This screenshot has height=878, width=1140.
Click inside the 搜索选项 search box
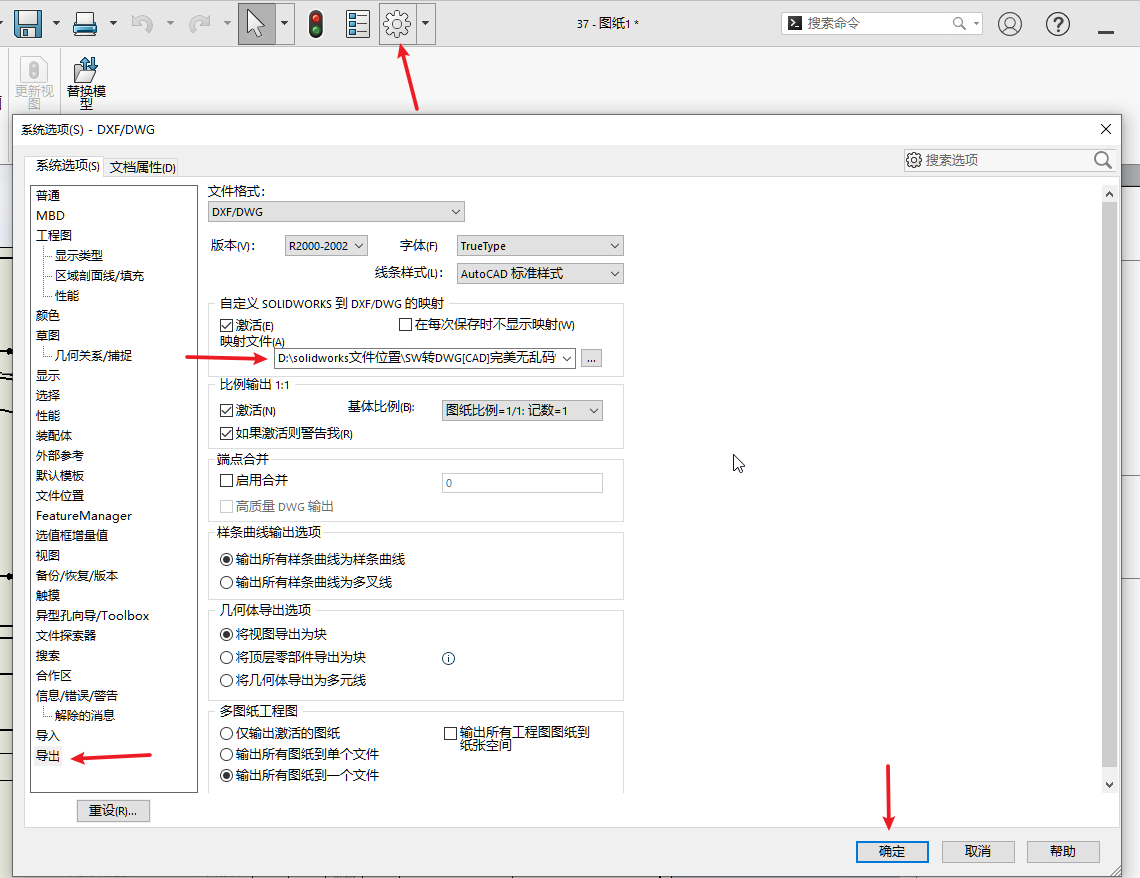pos(1008,160)
